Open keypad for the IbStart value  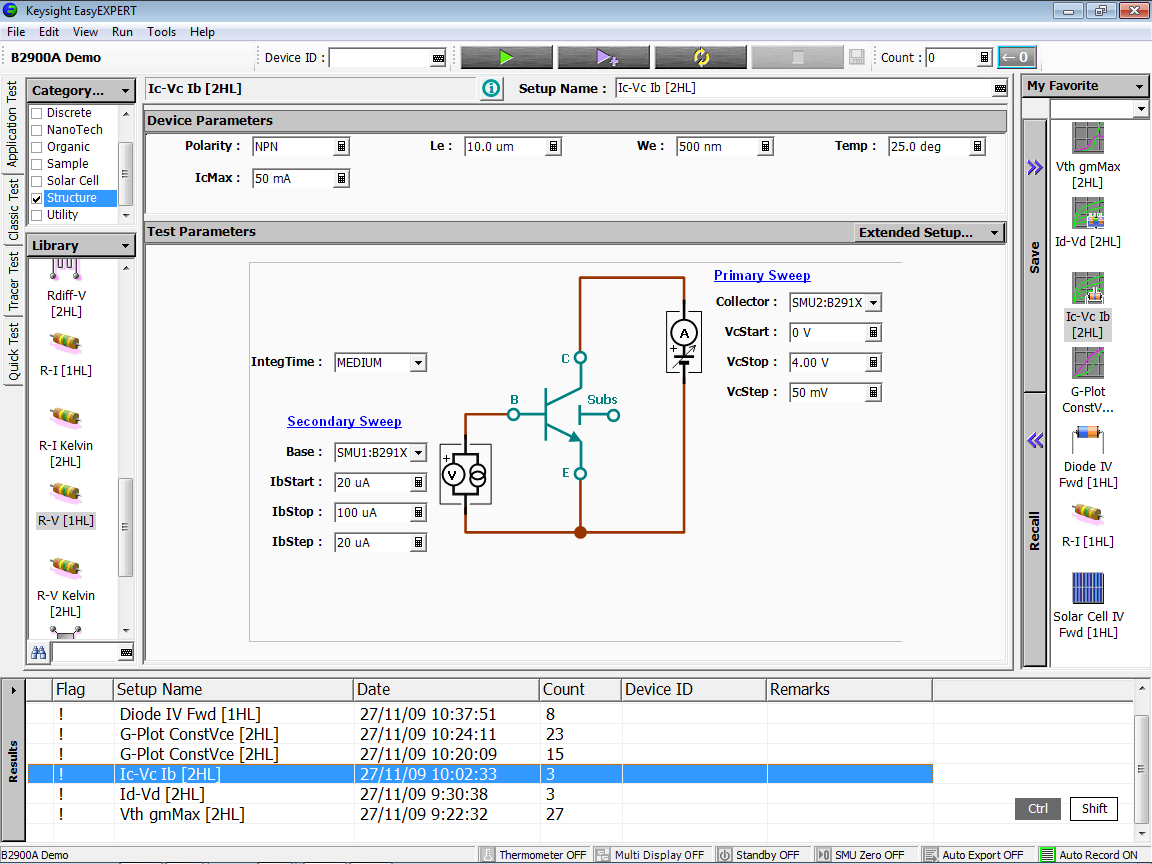(418, 483)
